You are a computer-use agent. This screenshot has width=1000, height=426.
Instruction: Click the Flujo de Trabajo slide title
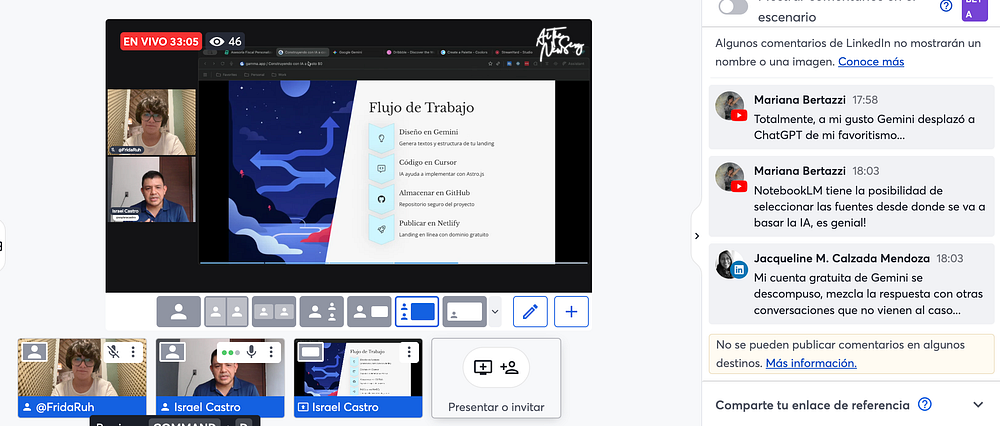[421, 107]
